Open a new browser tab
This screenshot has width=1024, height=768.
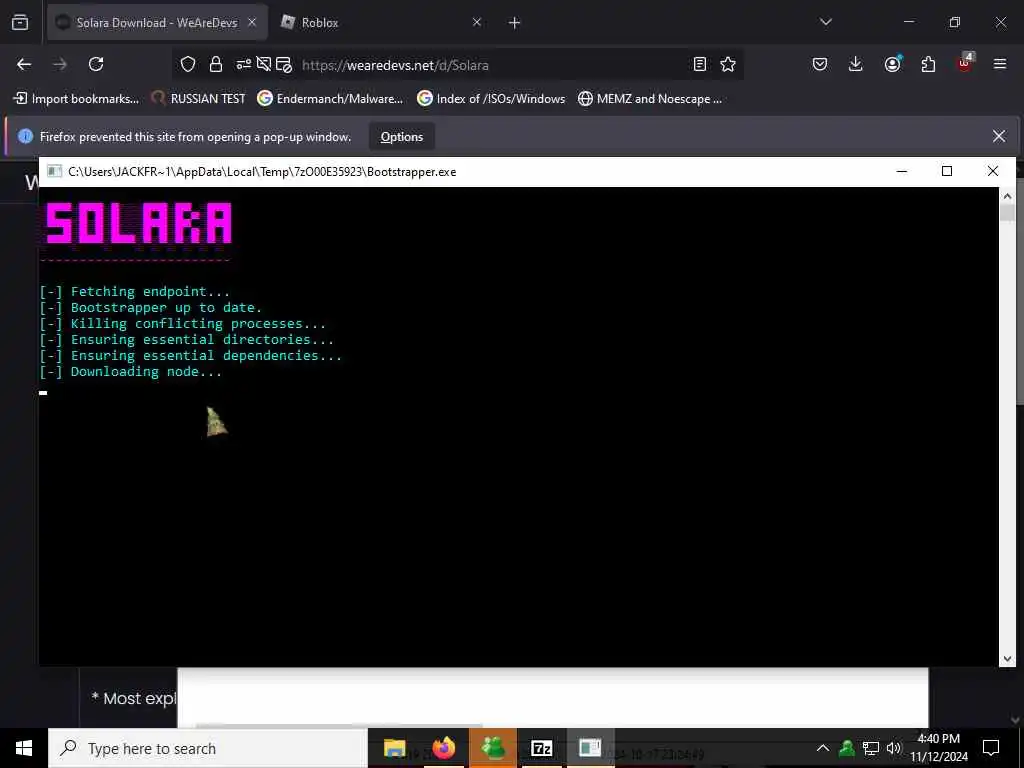click(515, 23)
